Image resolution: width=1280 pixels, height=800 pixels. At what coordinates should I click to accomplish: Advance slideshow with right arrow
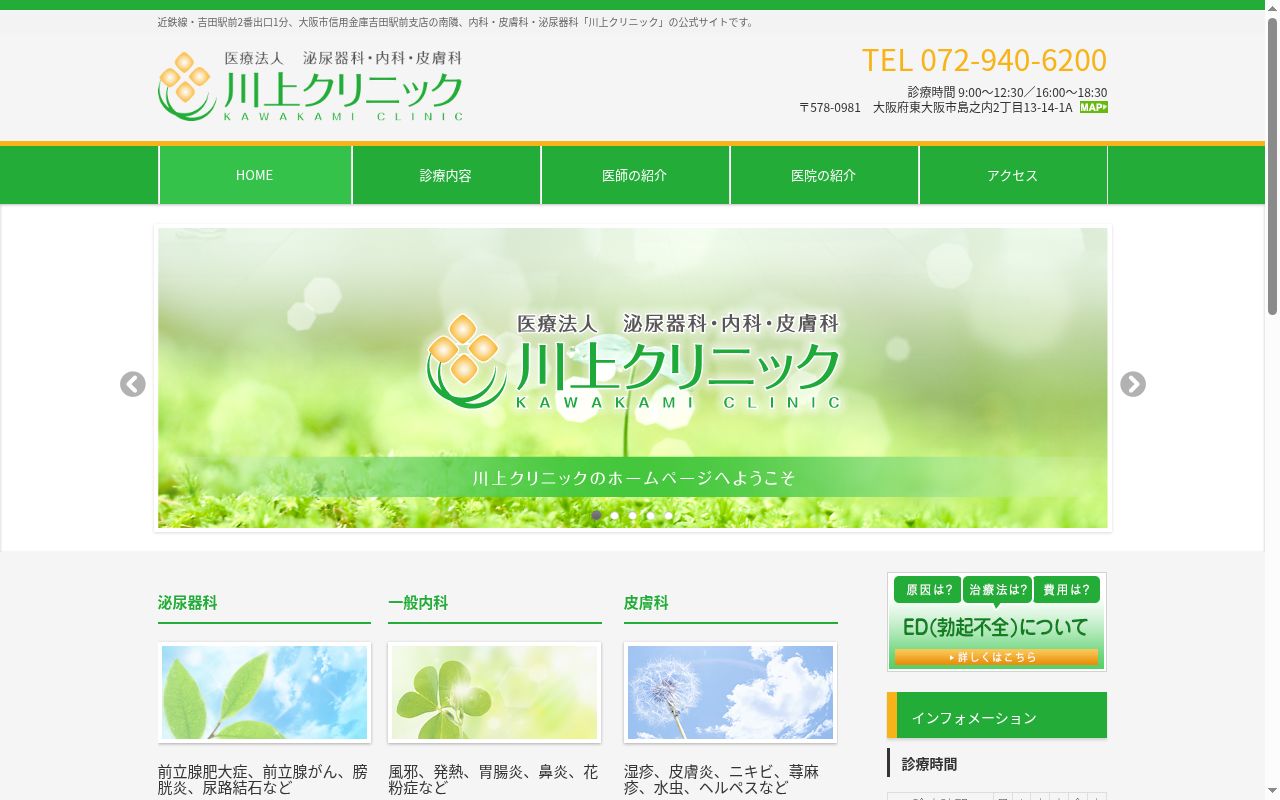(x=1132, y=384)
